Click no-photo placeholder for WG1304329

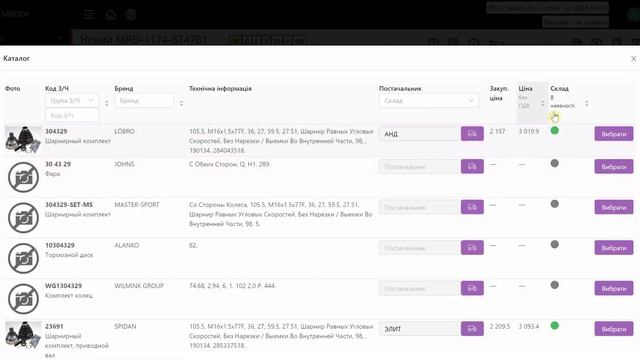[23, 299]
